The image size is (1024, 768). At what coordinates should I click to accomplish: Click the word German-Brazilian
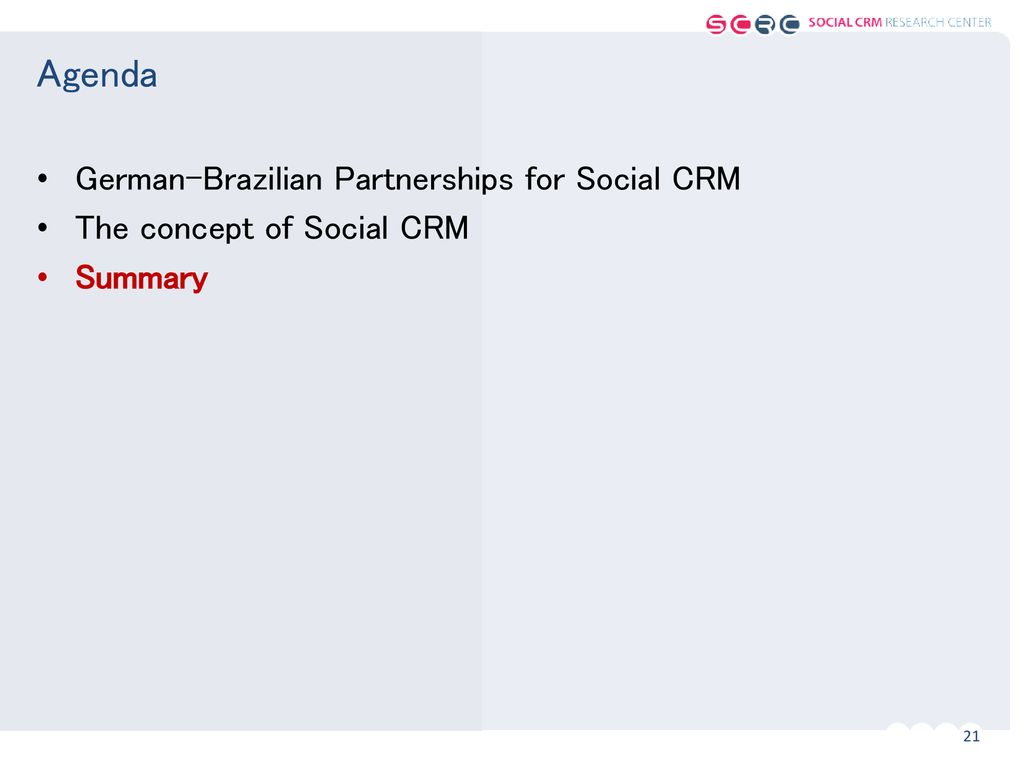pyautogui.click(x=199, y=179)
